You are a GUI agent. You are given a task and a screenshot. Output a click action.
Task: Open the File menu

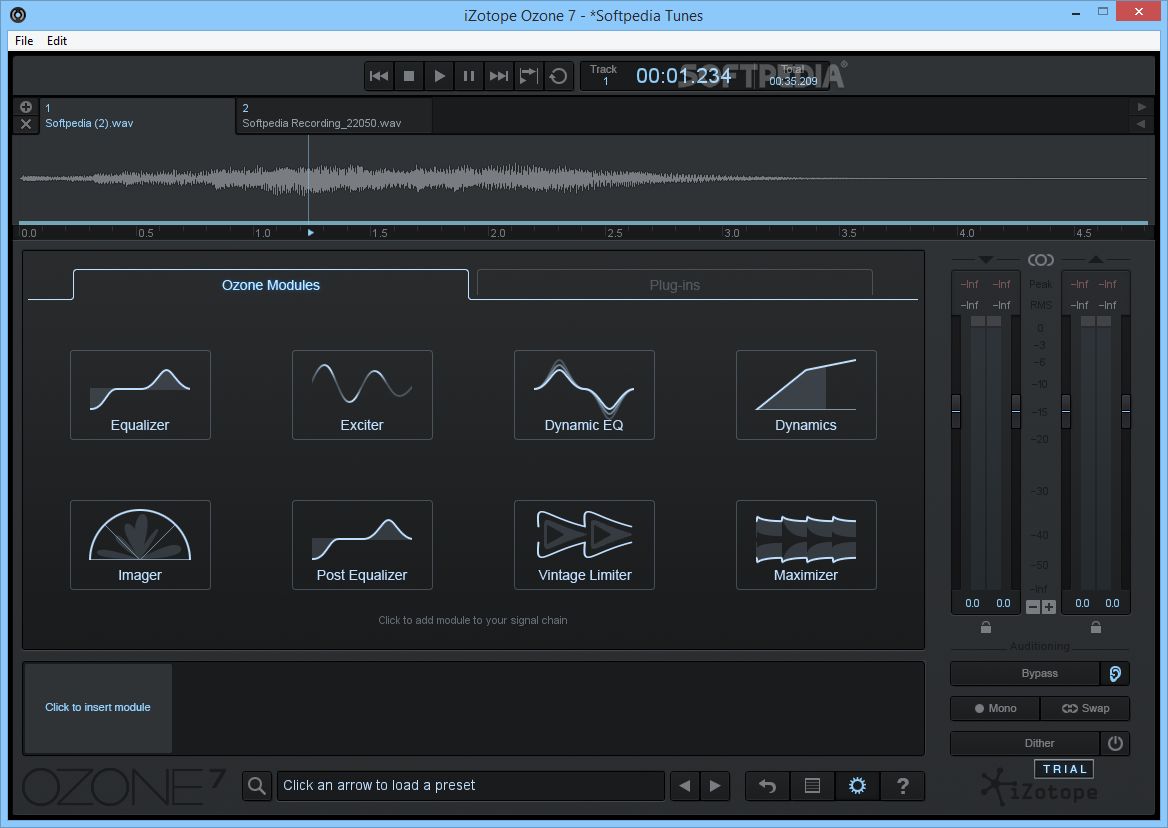(x=24, y=41)
